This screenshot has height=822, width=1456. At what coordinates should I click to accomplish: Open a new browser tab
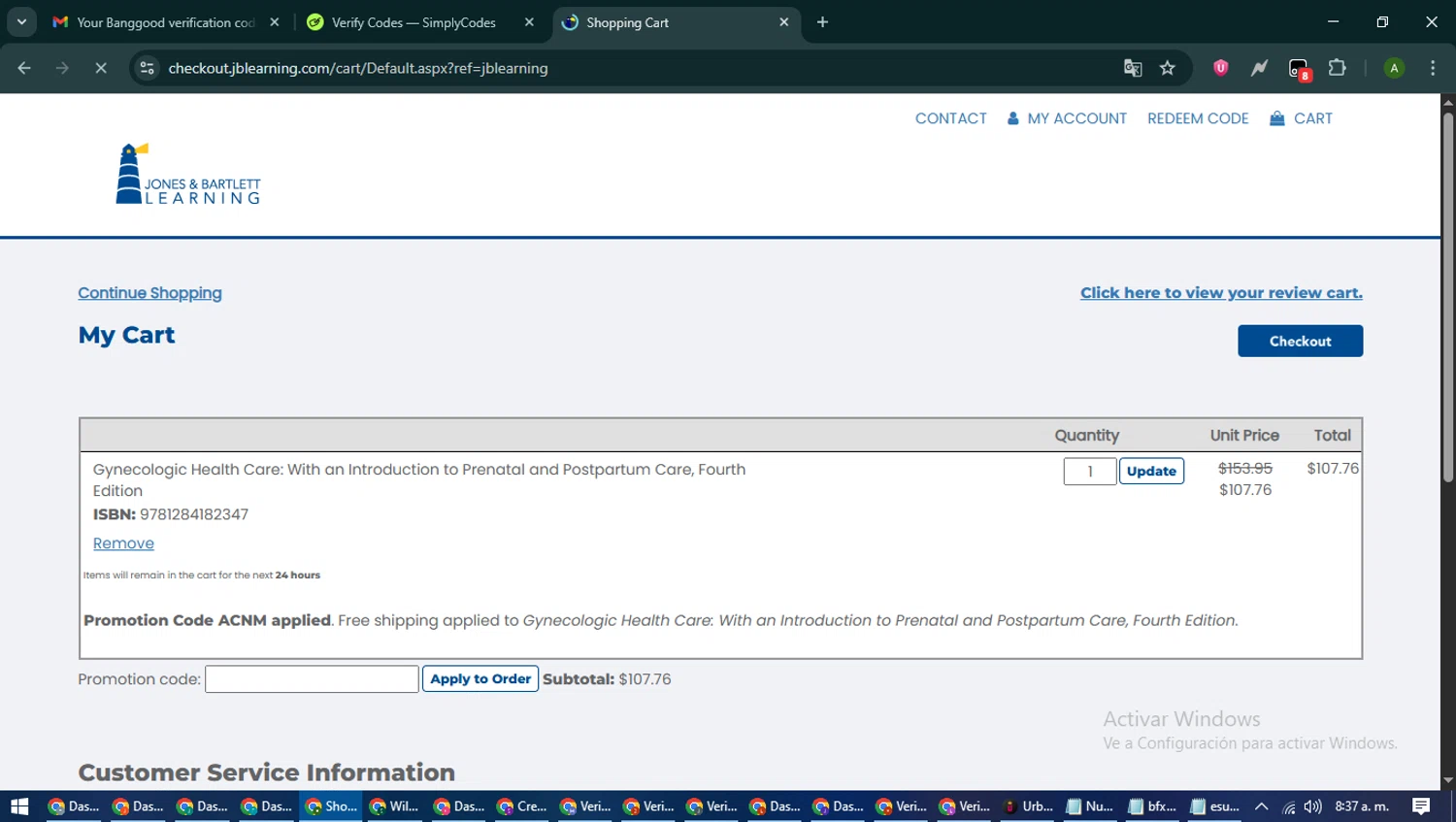(822, 22)
